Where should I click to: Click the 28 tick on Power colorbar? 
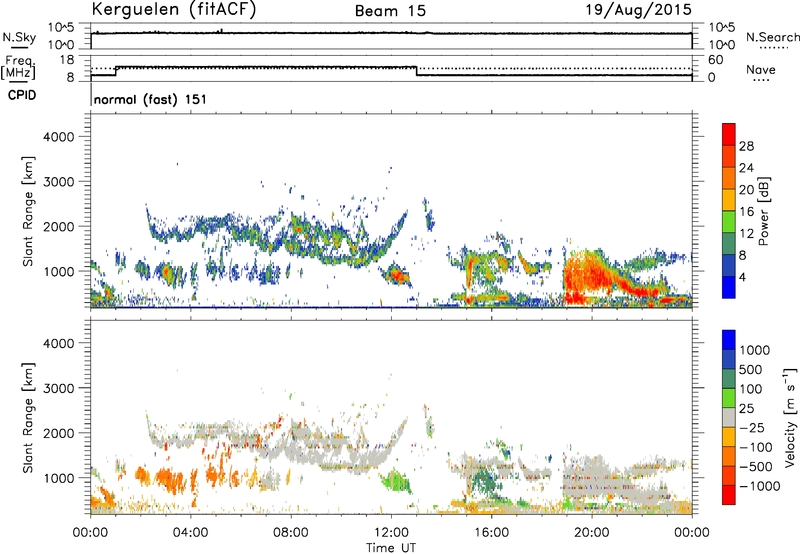pyautogui.click(x=746, y=146)
